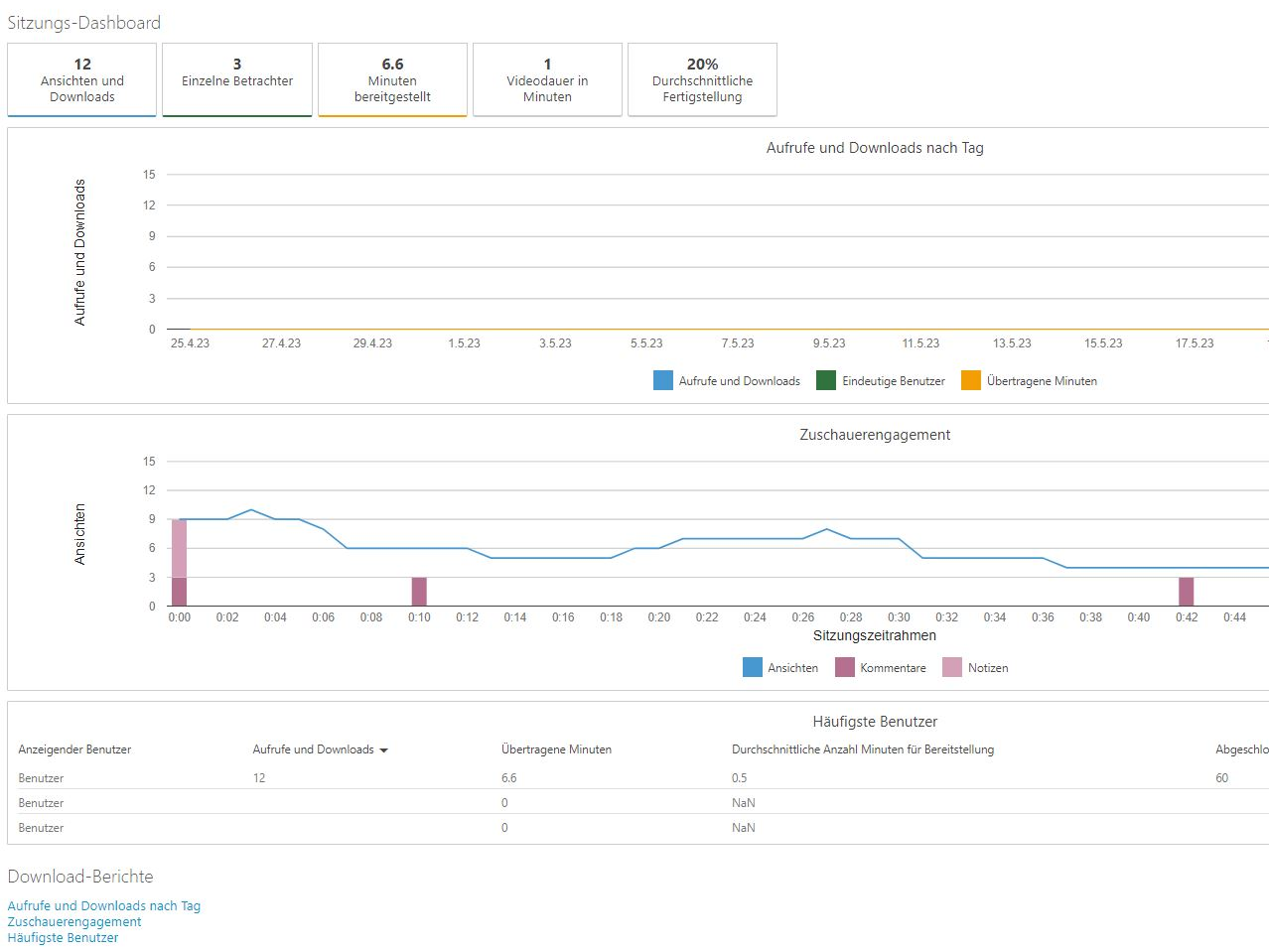This screenshot has height=952, width=1269.
Task: Download the Häufigste Benutzer report
Action: 63,937
